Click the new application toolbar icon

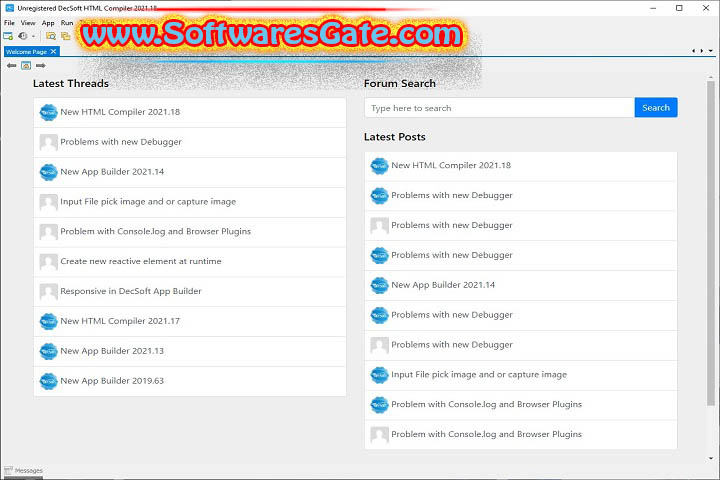tap(8, 36)
